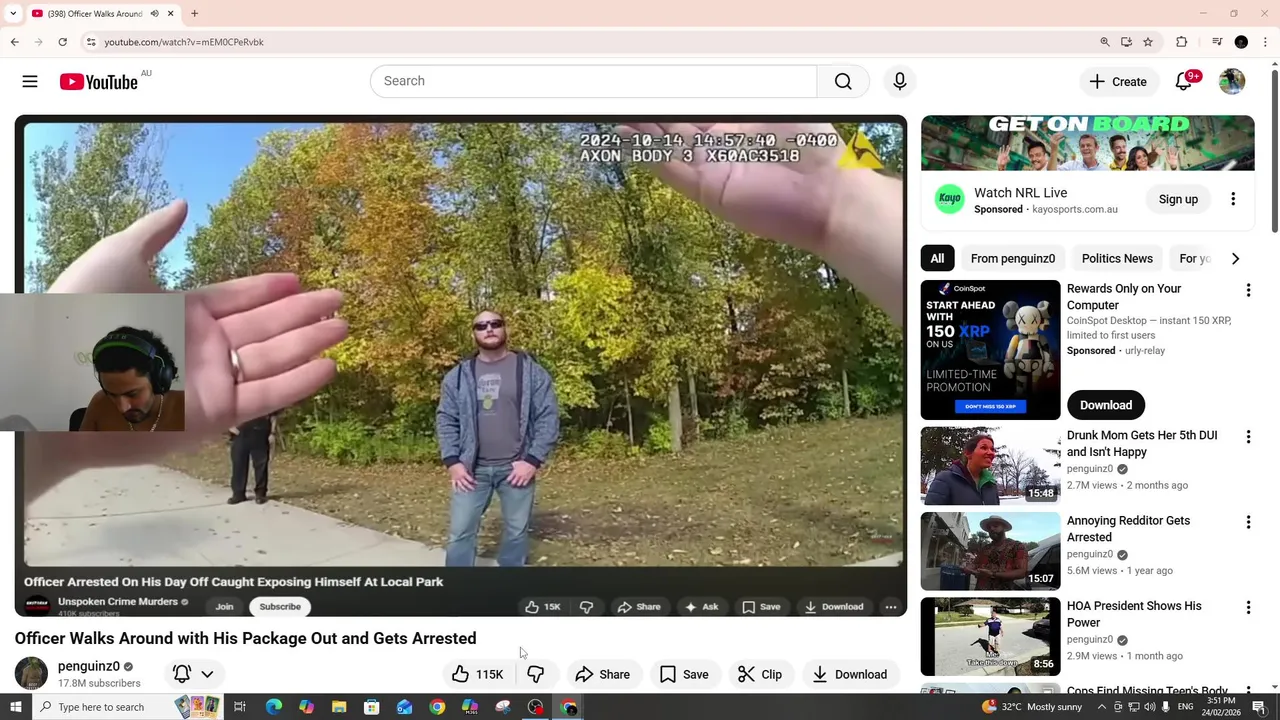Download the penguinz0 video

coord(850,674)
